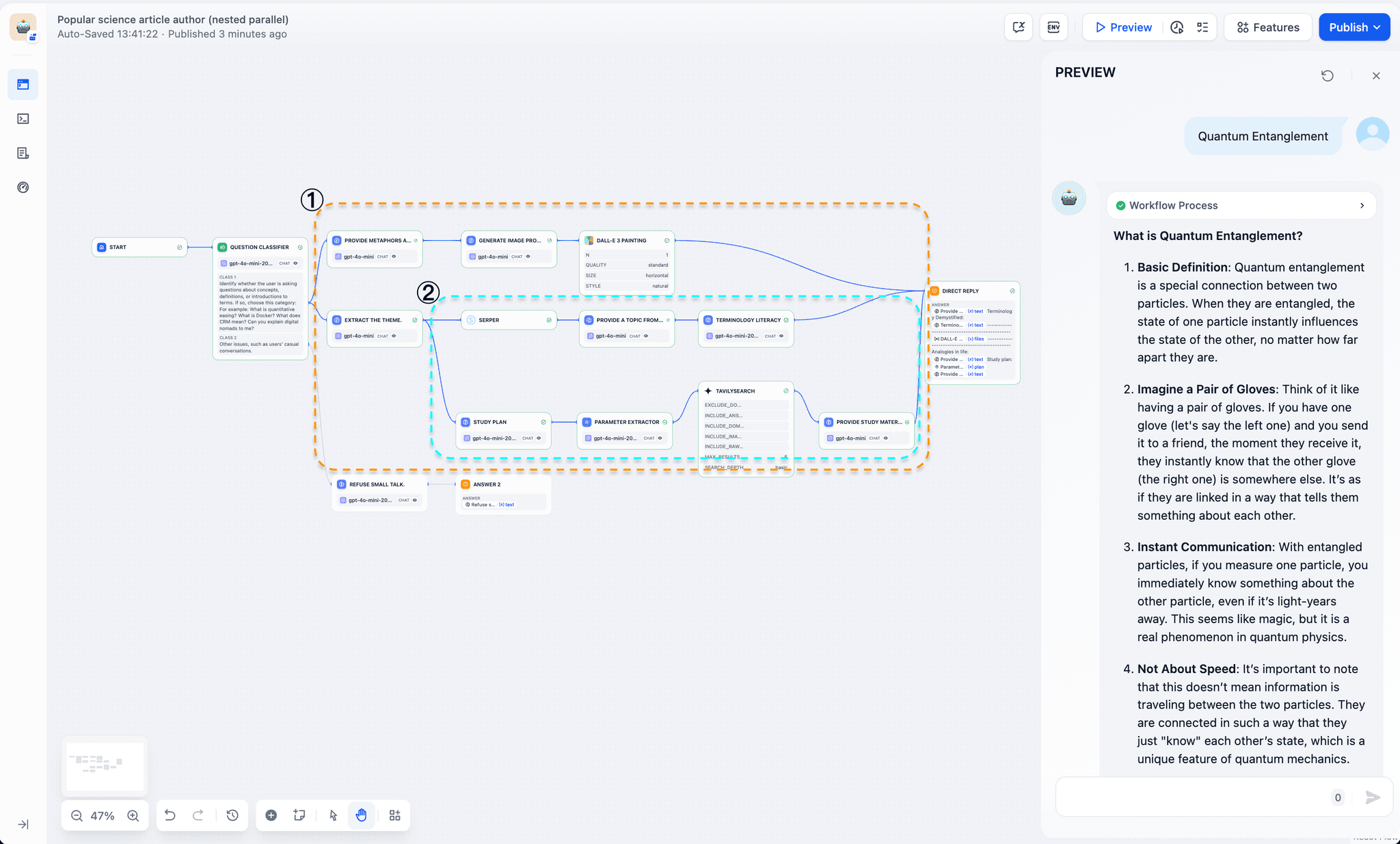Switch from hand tool to pointer select tool
The width and height of the screenshot is (1400, 844).
coord(333,815)
